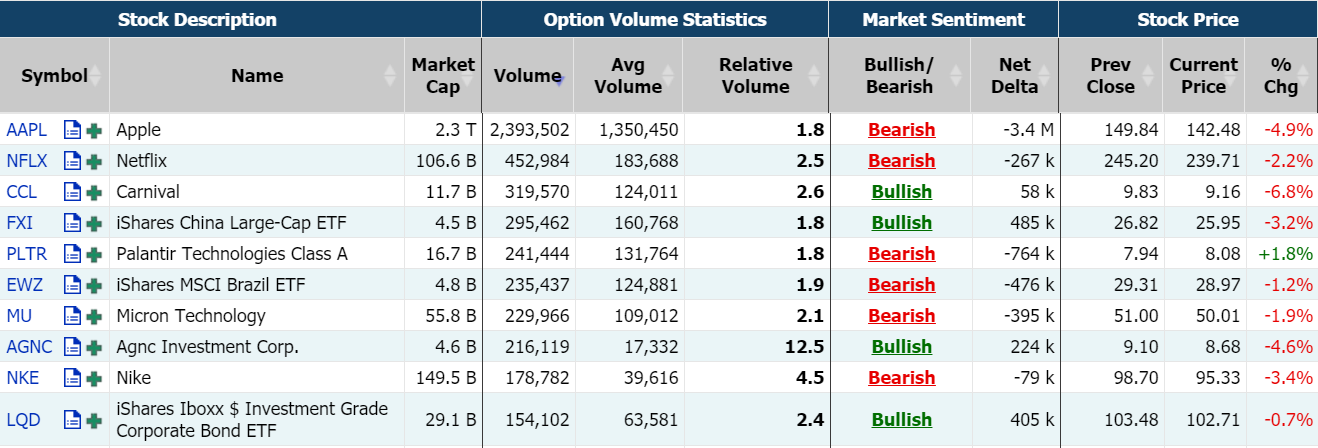
Task: Select Apple's volume value 2,393,502
Action: pyautogui.click(x=530, y=130)
